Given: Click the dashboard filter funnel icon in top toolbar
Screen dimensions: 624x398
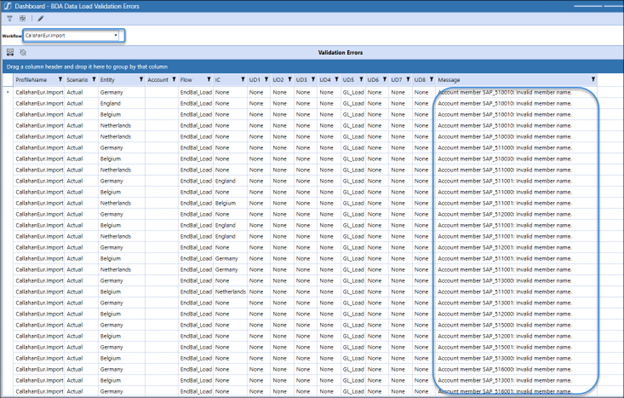Looking at the screenshot, I should point(10,18).
